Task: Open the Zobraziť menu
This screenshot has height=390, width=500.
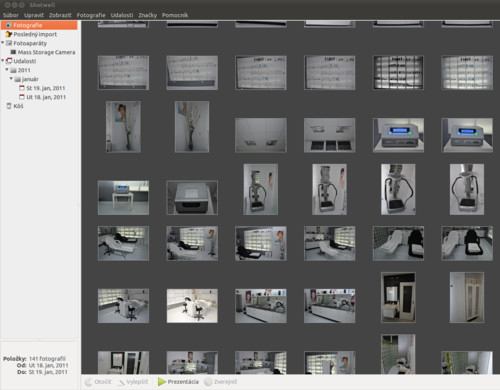Action: coord(60,15)
